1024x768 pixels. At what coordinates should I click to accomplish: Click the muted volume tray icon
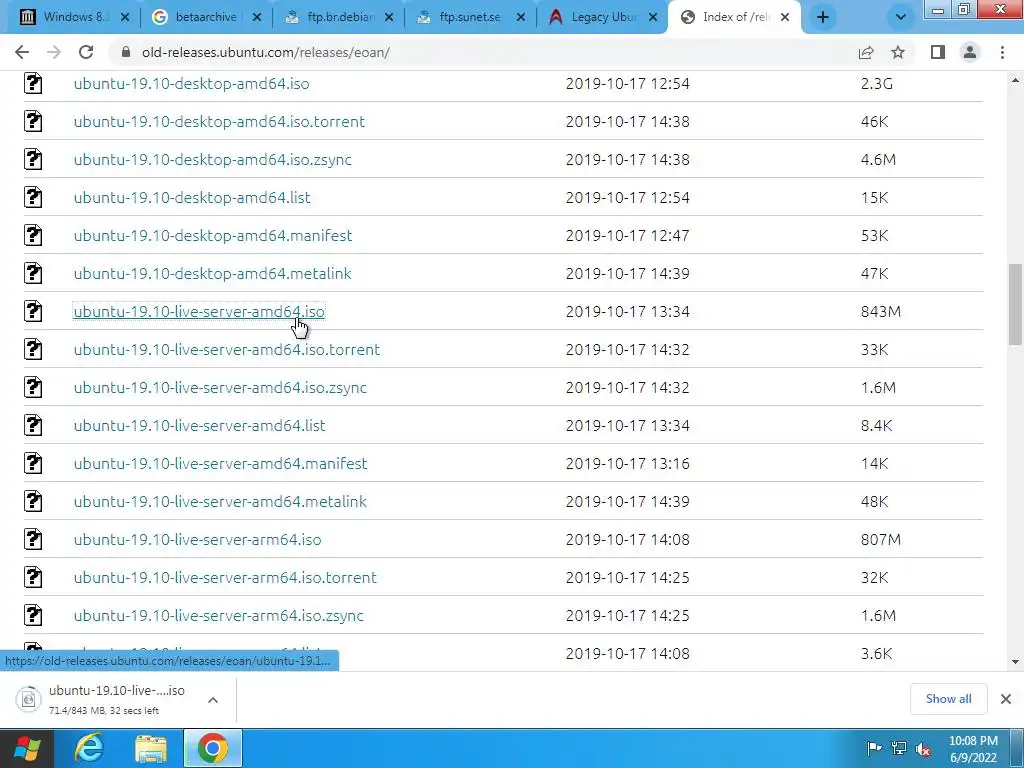click(x=923, y=749)
